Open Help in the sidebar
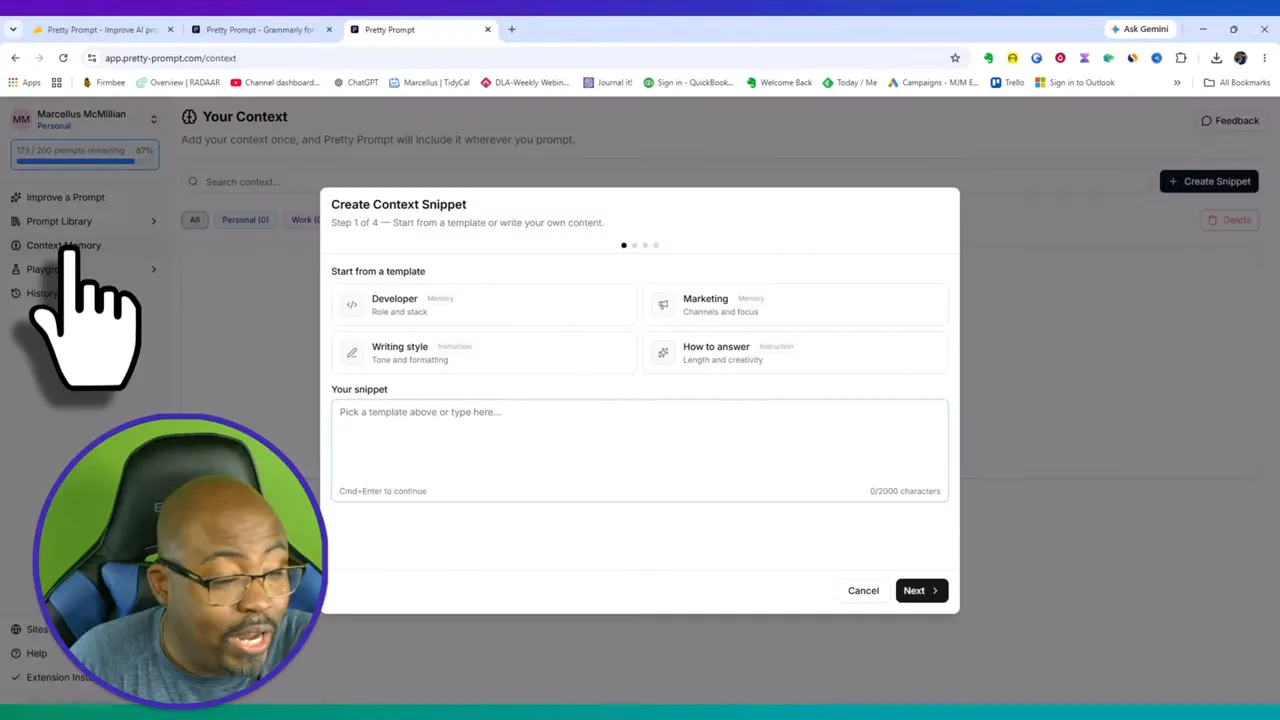This screenshot has width=1280, height=720. [x=36, y=653]
